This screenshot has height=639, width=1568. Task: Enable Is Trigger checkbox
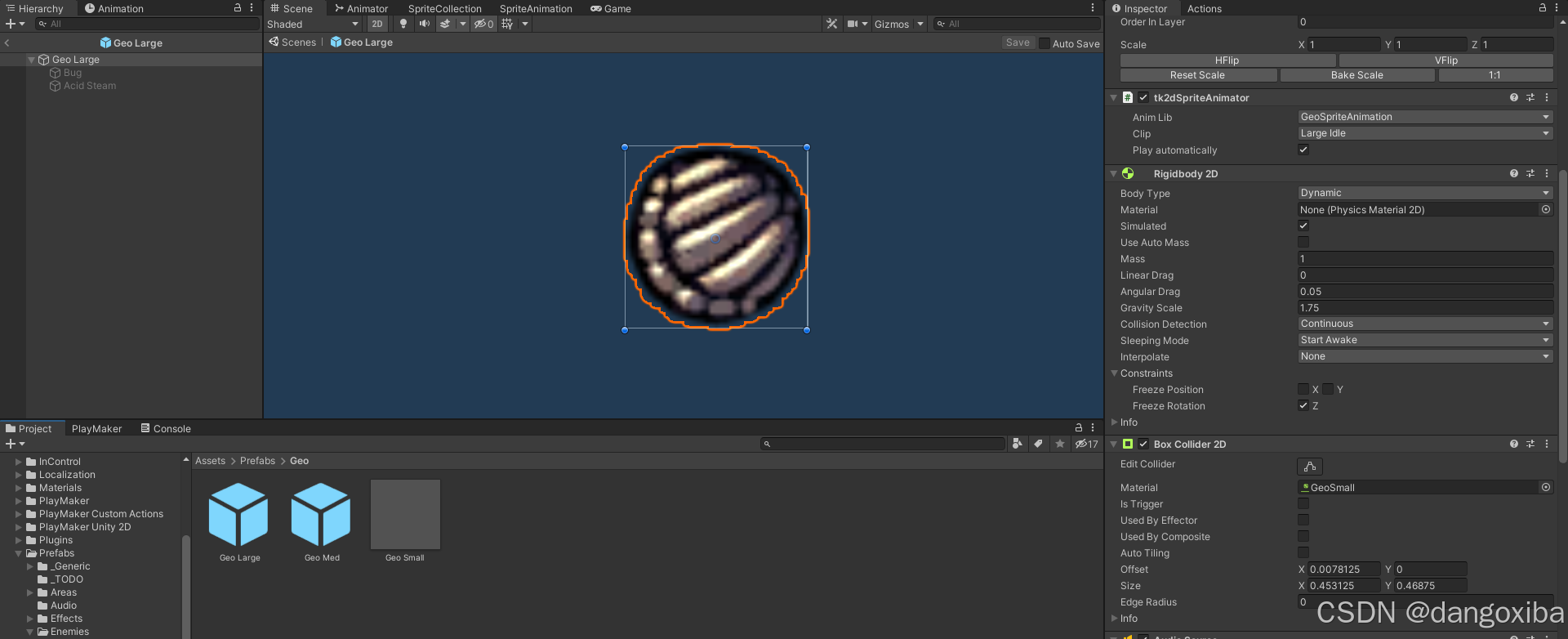click(1303, 503)
